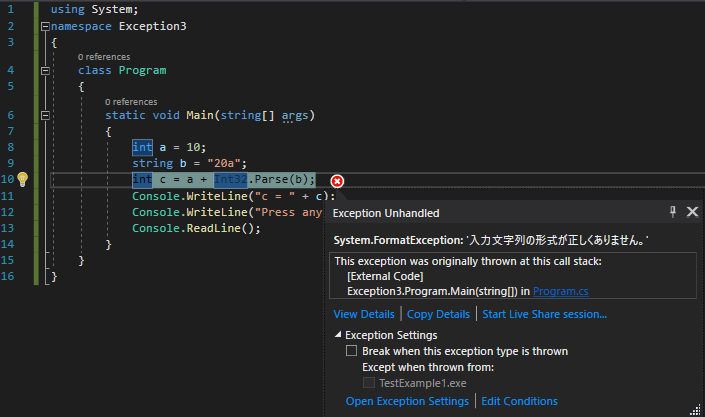
Task: Click line number 16 in the margin
Action: click(7, 276)
